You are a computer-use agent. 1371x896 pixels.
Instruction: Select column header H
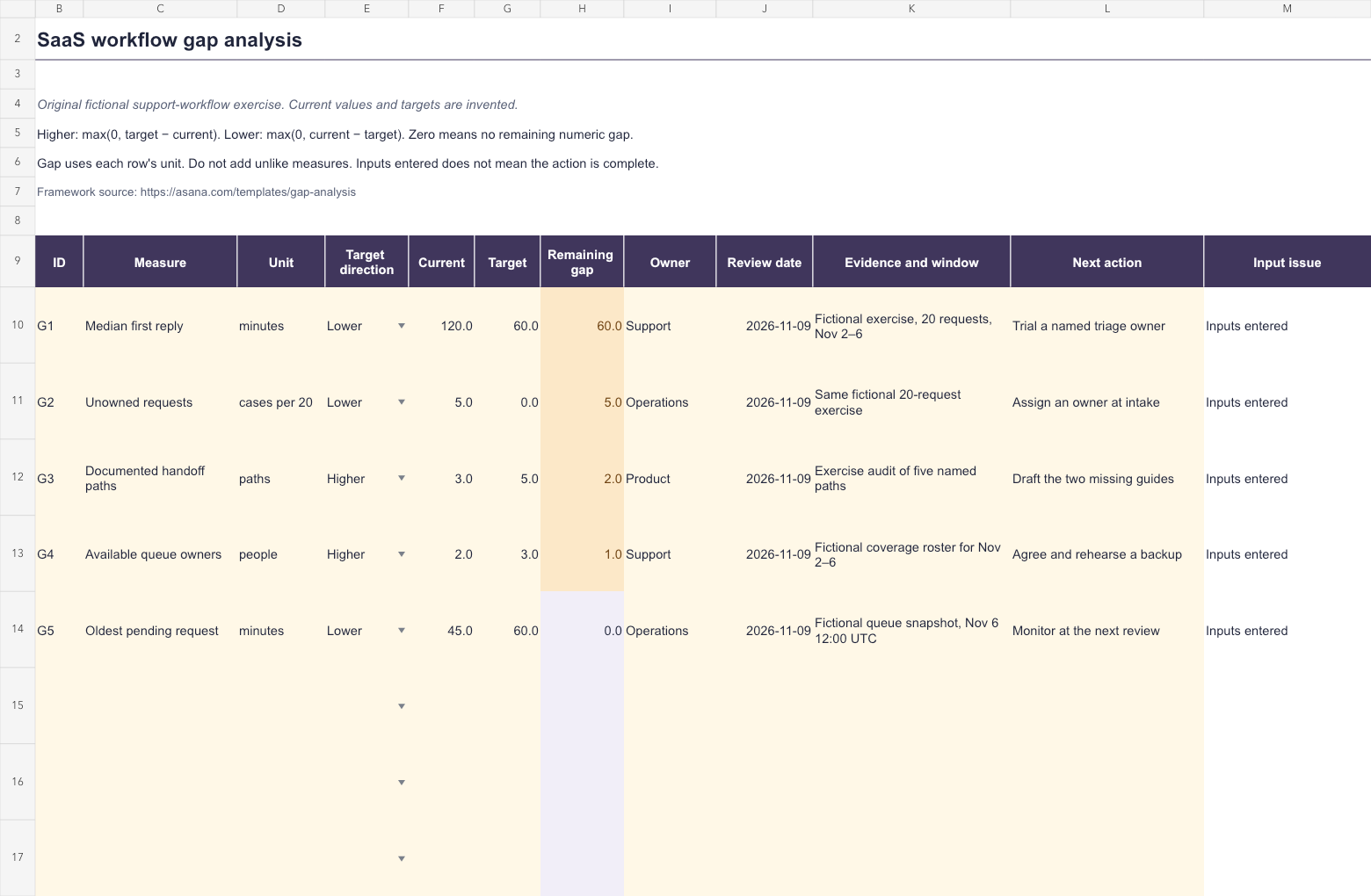point(582,8)
